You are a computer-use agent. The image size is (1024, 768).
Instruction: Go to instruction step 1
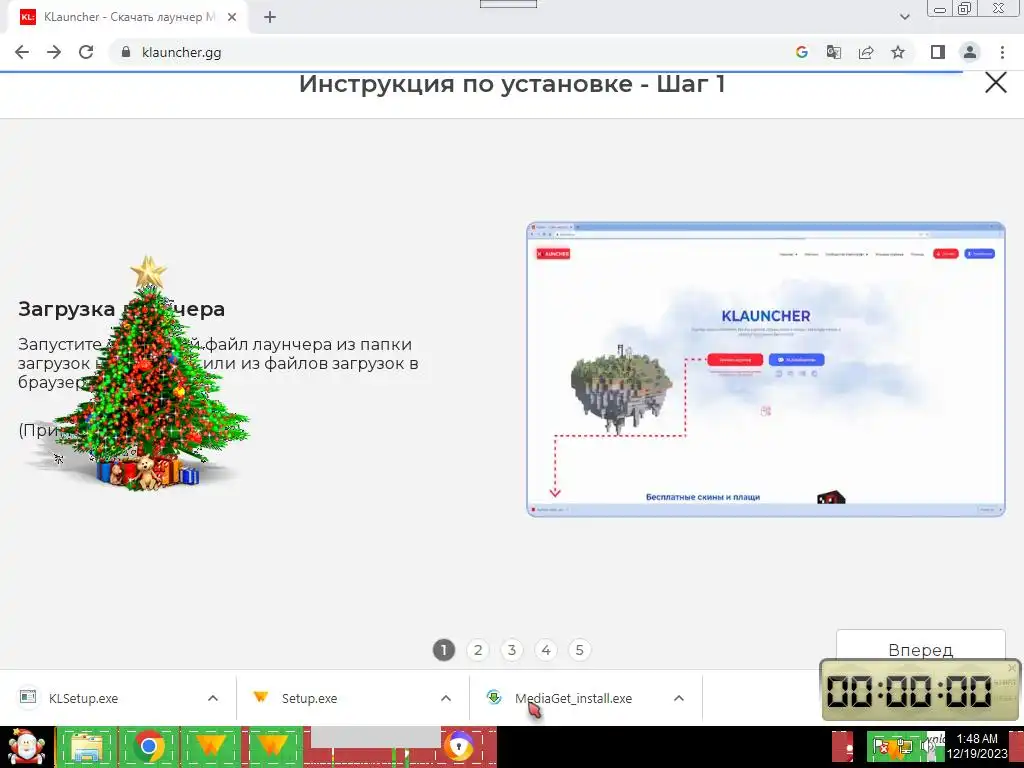444,650
